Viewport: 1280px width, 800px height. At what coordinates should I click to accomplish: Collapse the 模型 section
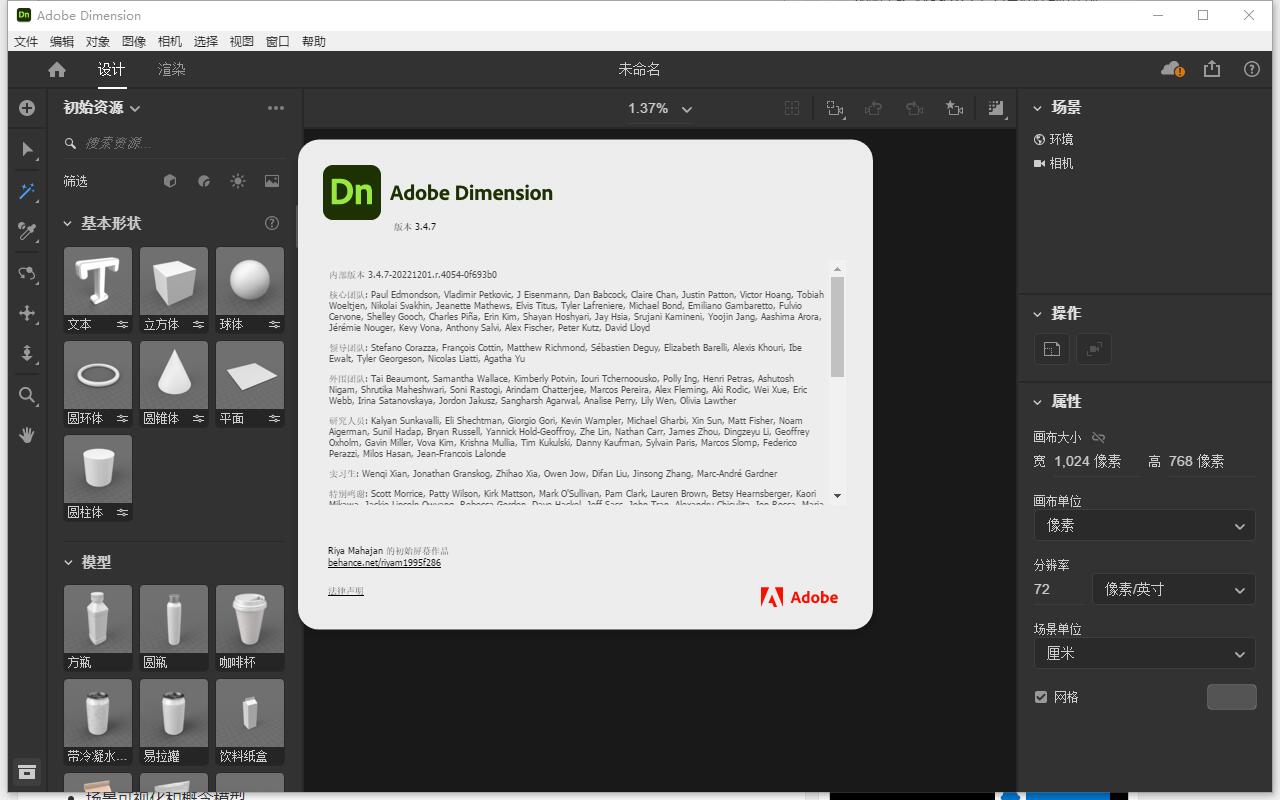pyautogui.click(x=68, y=562)
